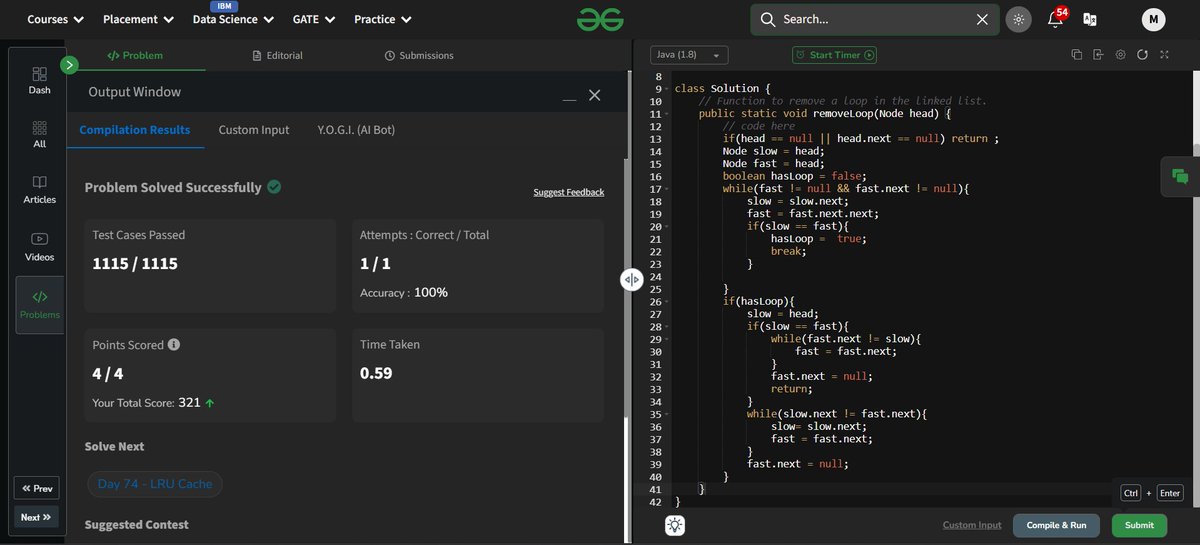Expand the Placement dropdown
This screenshot has width=1200, height=545.
click(138, 19)
